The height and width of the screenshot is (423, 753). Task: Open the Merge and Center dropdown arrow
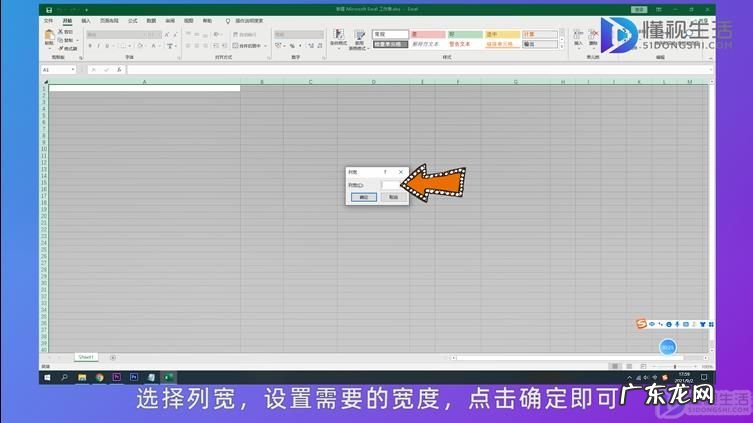(x=266, y=46)
